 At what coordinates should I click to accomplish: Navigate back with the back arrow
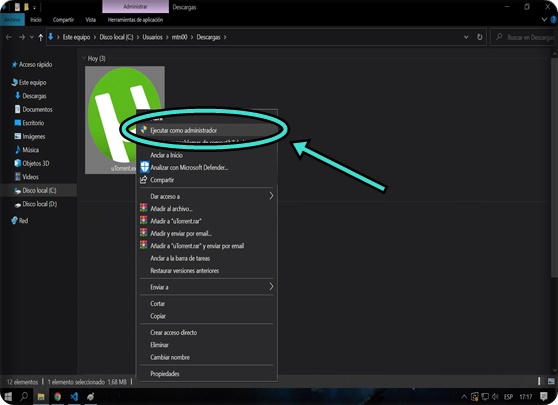point(9,37)
